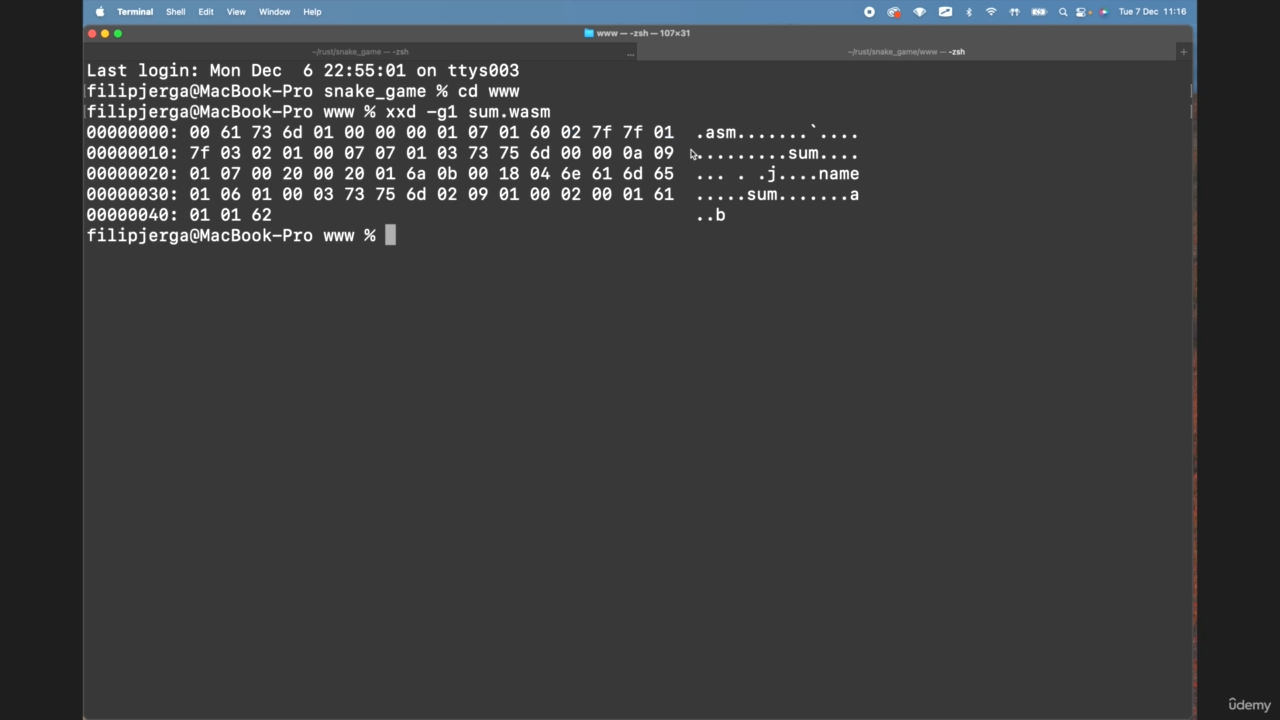Open the Help menu
Screen dimensions: 1280x720
click(x=312, y=12)
